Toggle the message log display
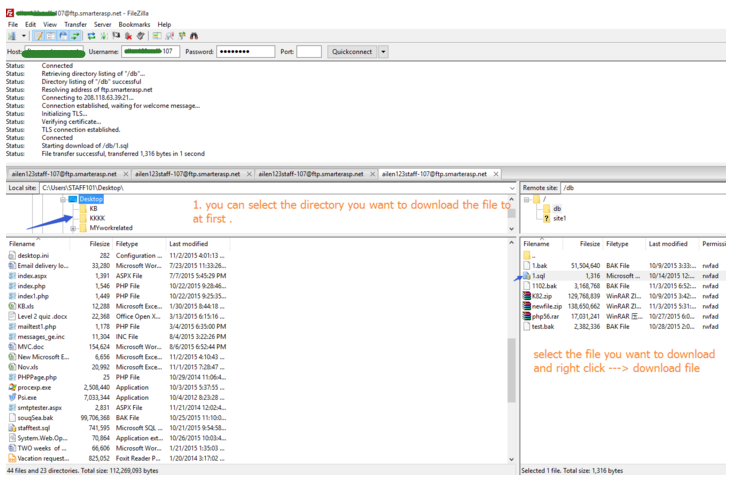The height and width of the screenshot is (486, 740). tap(39, 36)
